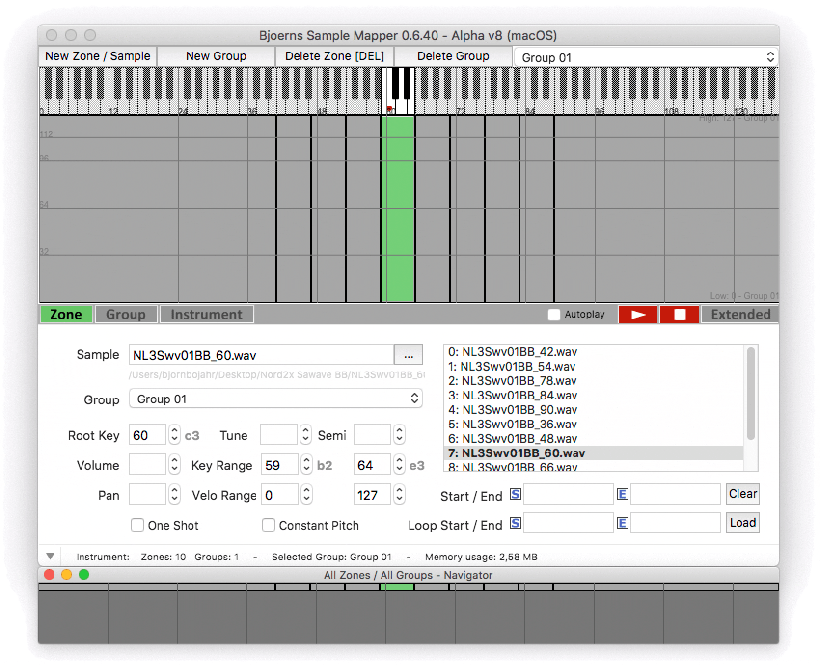Click the Root Key value field
The image size is (820, 665).
[147, 435]
